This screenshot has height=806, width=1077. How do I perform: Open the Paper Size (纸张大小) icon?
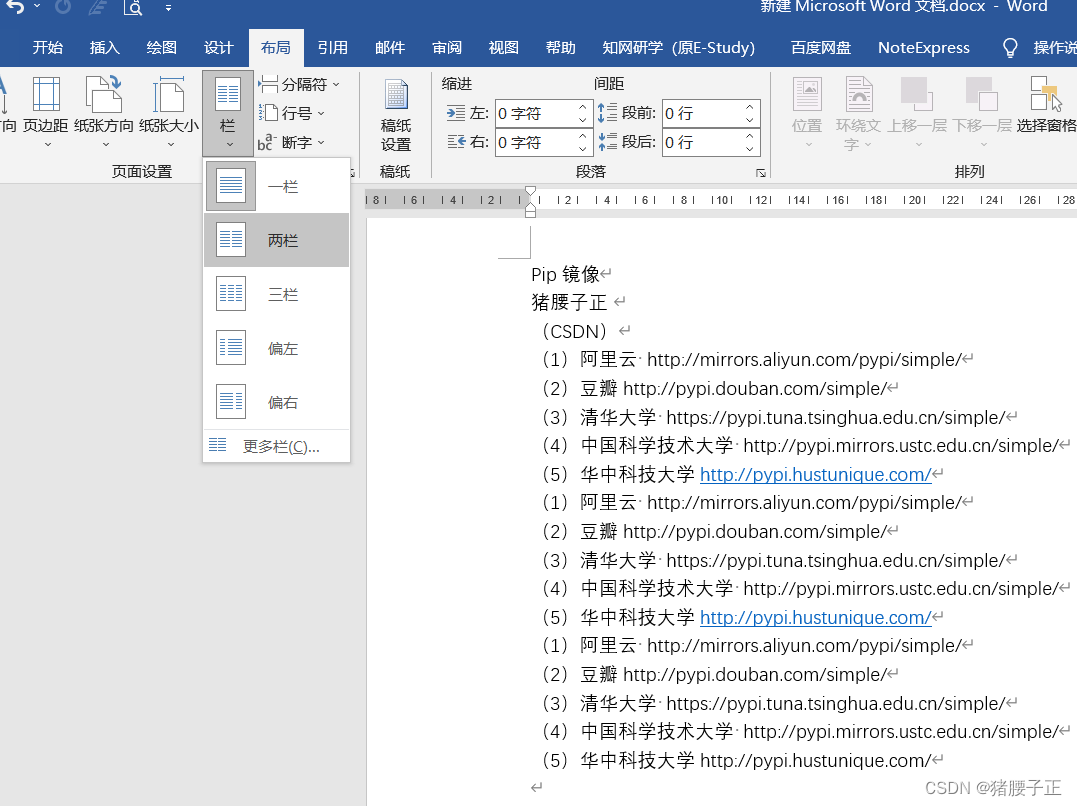point(168,95)
